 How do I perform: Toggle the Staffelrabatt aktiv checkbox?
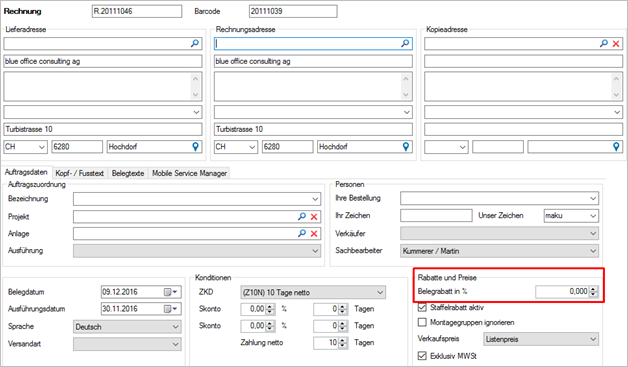pyautogui.click(x=422, y=307)
